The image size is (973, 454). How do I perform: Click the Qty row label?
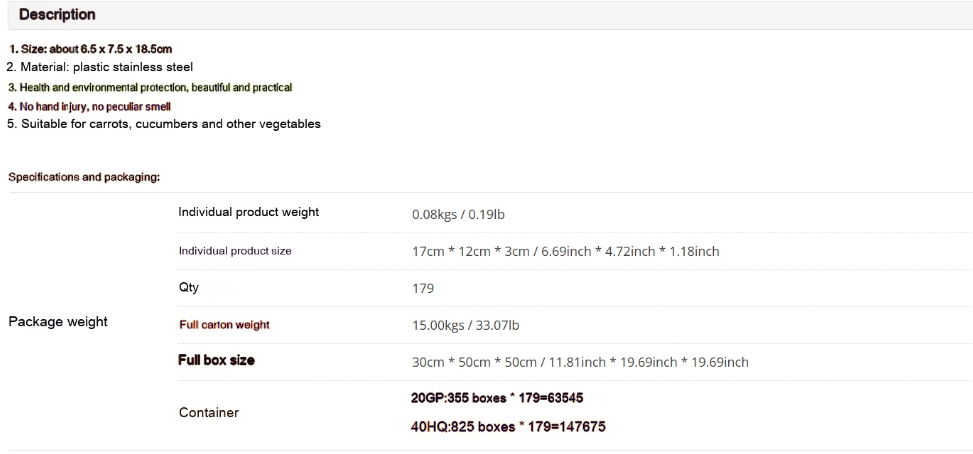point(189,288)
